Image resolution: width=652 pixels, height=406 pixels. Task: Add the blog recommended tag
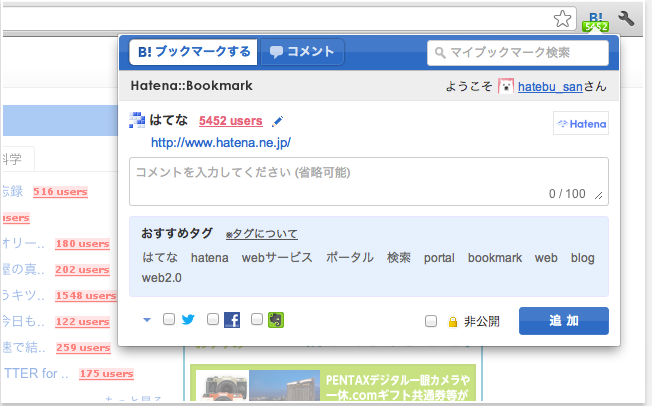583,258
